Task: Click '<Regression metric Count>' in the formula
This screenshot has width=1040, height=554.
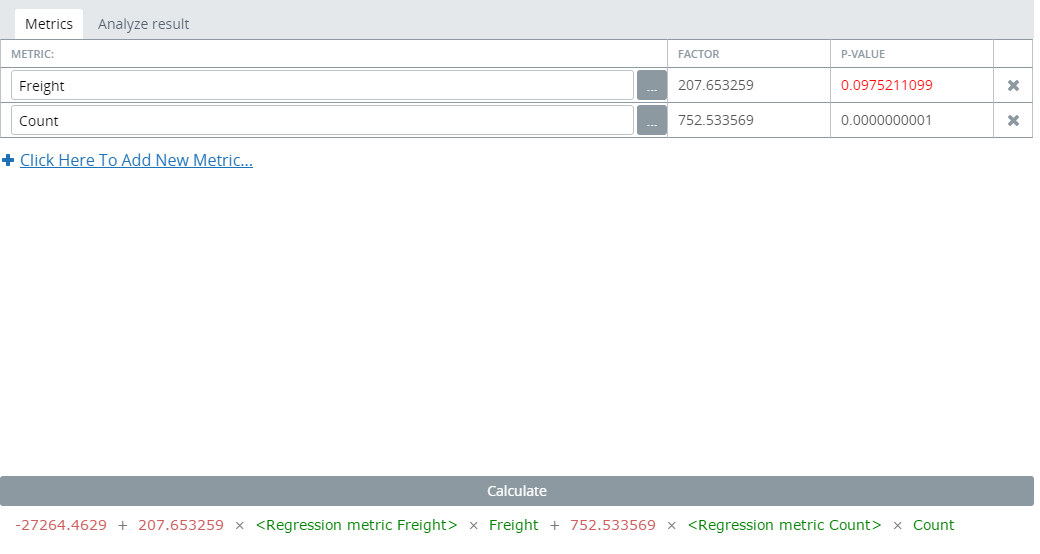Action: [x=785, y=525]
